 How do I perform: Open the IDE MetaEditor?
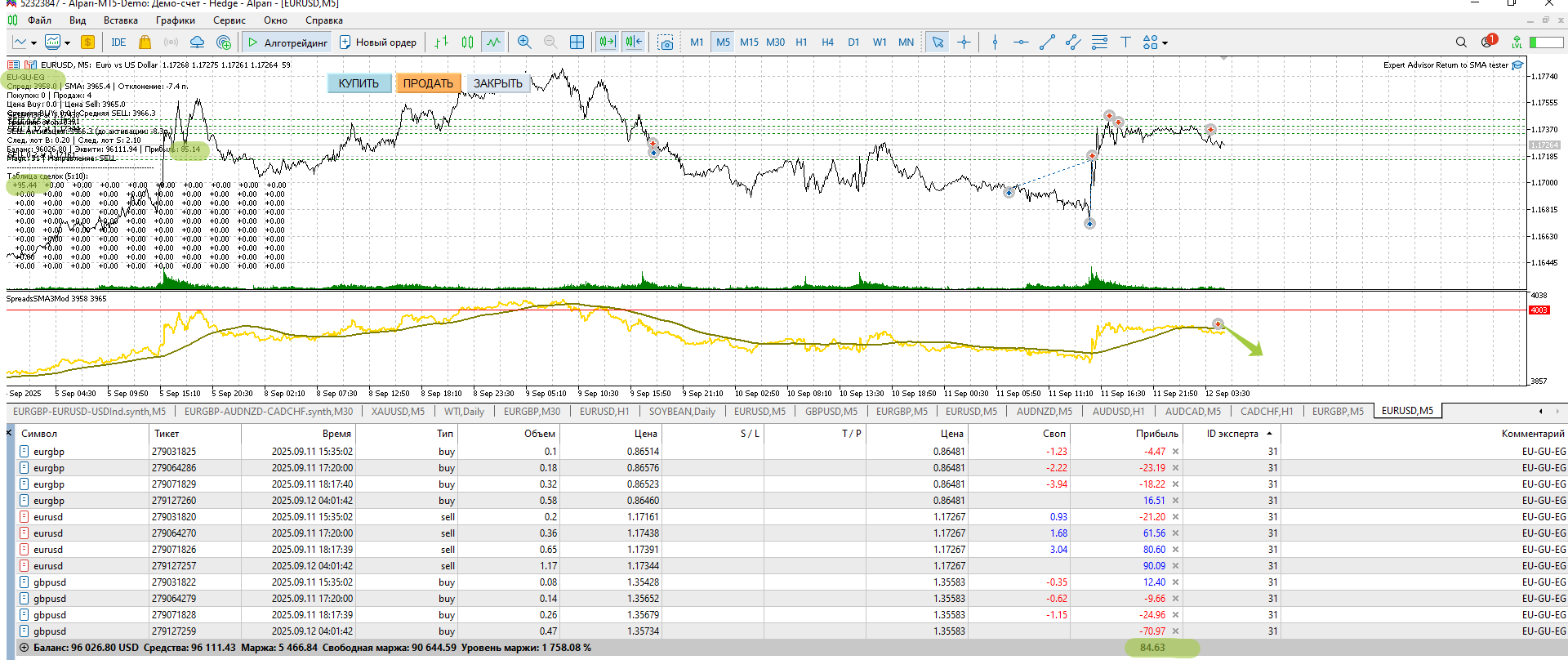118,42
